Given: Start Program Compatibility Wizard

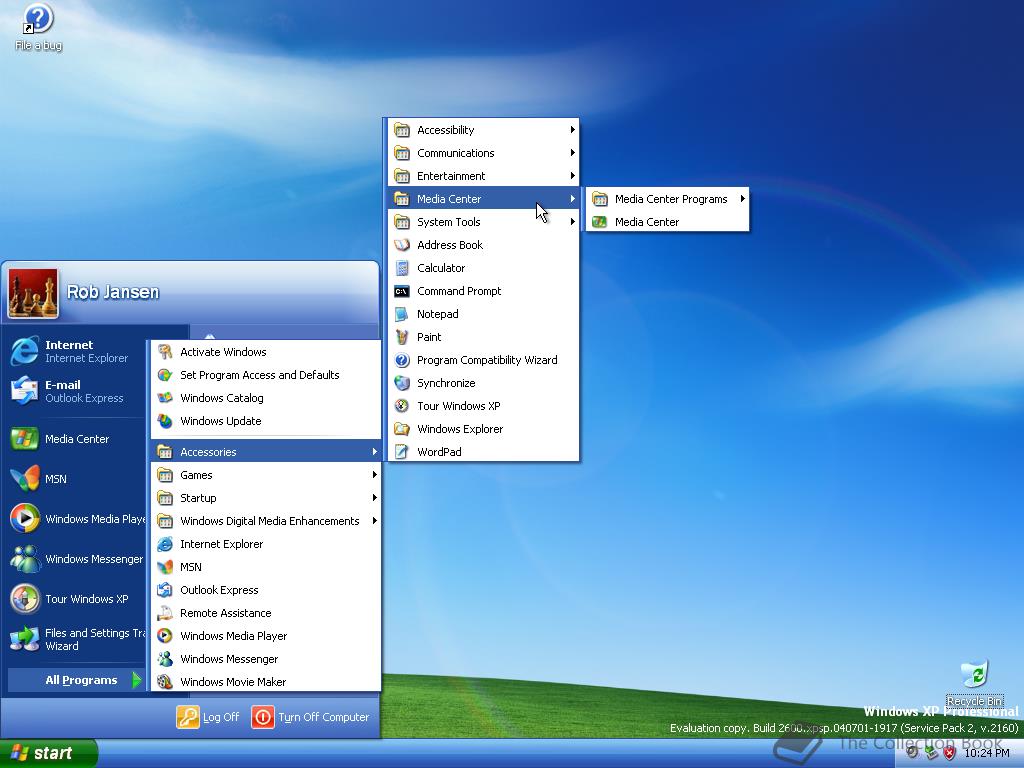Looking at the screenshot, I should pos(483,360).
